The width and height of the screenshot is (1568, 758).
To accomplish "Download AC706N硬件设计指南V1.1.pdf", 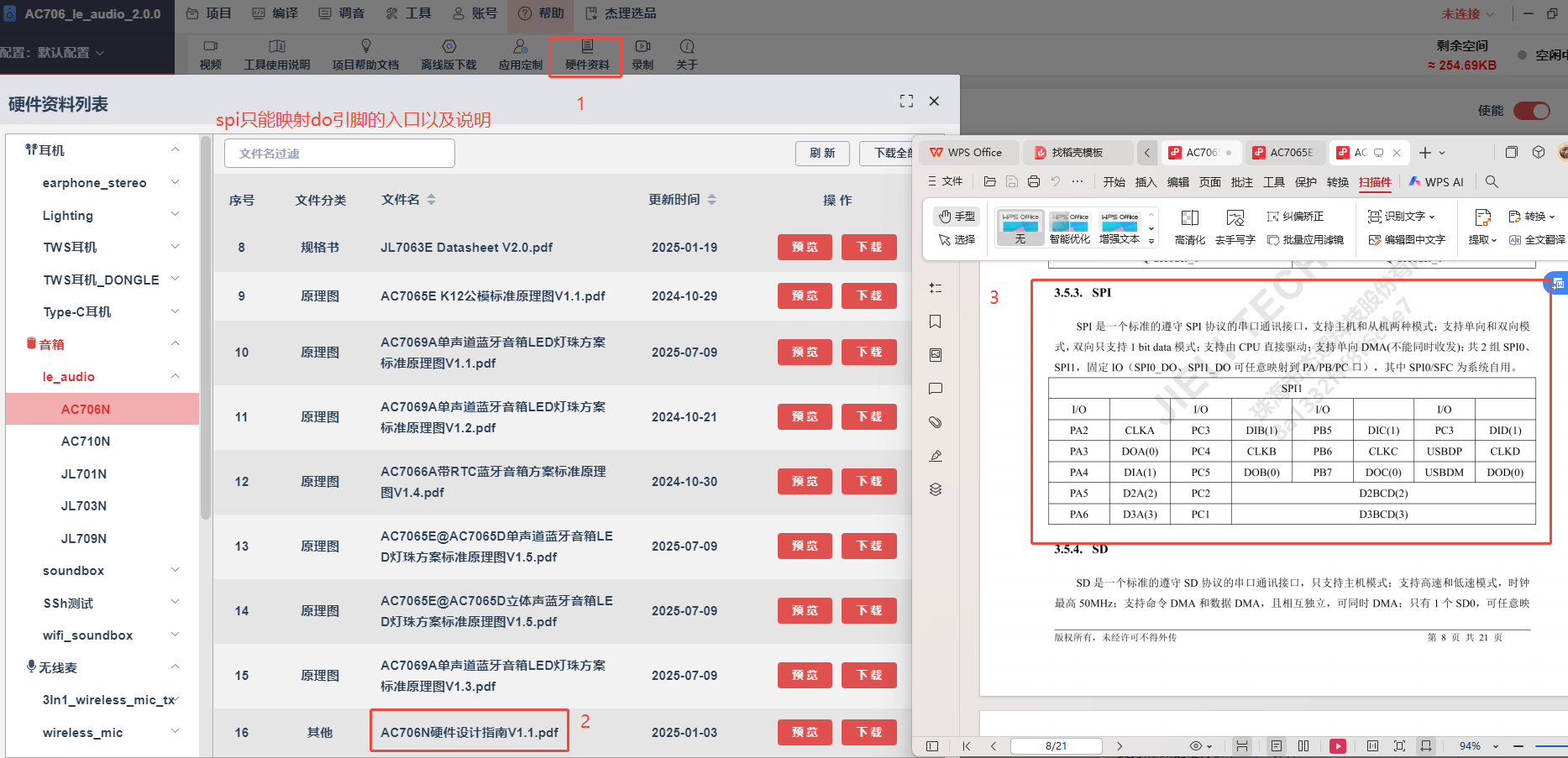I will click(x=869, y=732).
